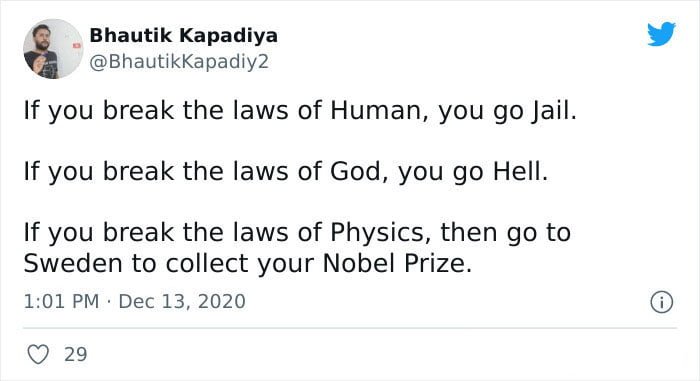Click the Twitter bird logo
The width and height of the screenshot is (700, 381).
click(x=661, y=34)
